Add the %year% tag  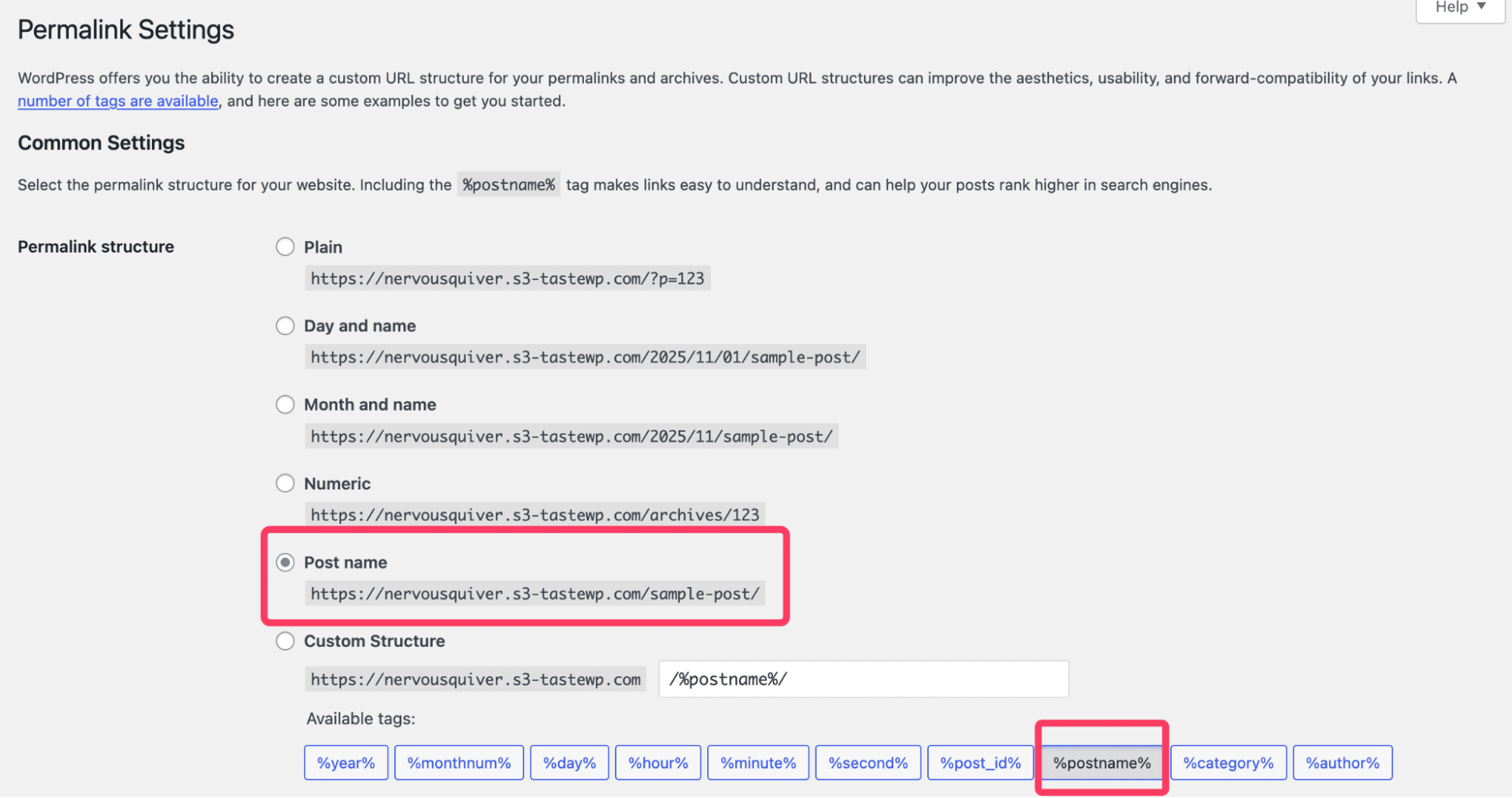pyautogui.click(x=346, y=762)
